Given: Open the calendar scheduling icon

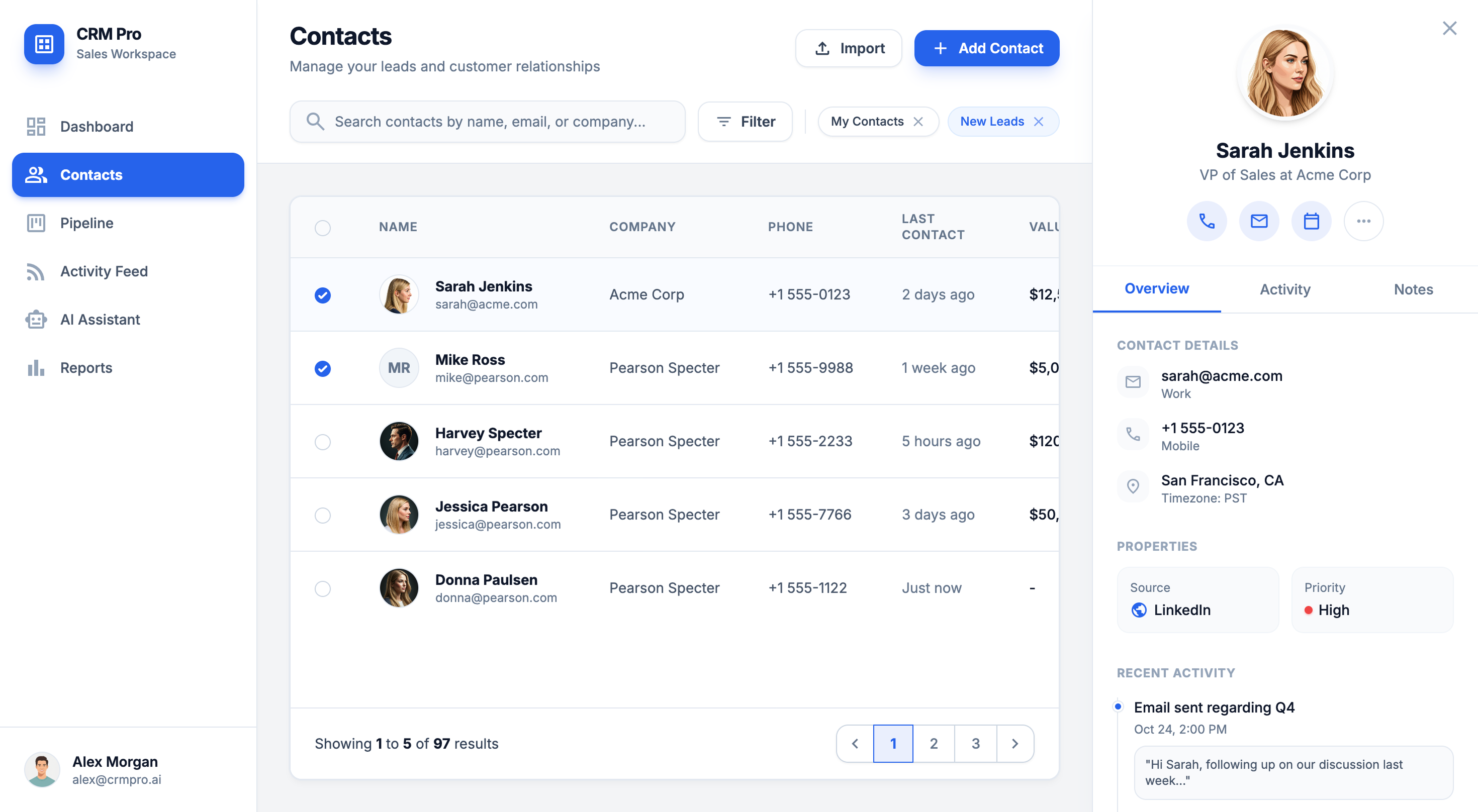Looking at the screenshot, I should [1311, 222].
